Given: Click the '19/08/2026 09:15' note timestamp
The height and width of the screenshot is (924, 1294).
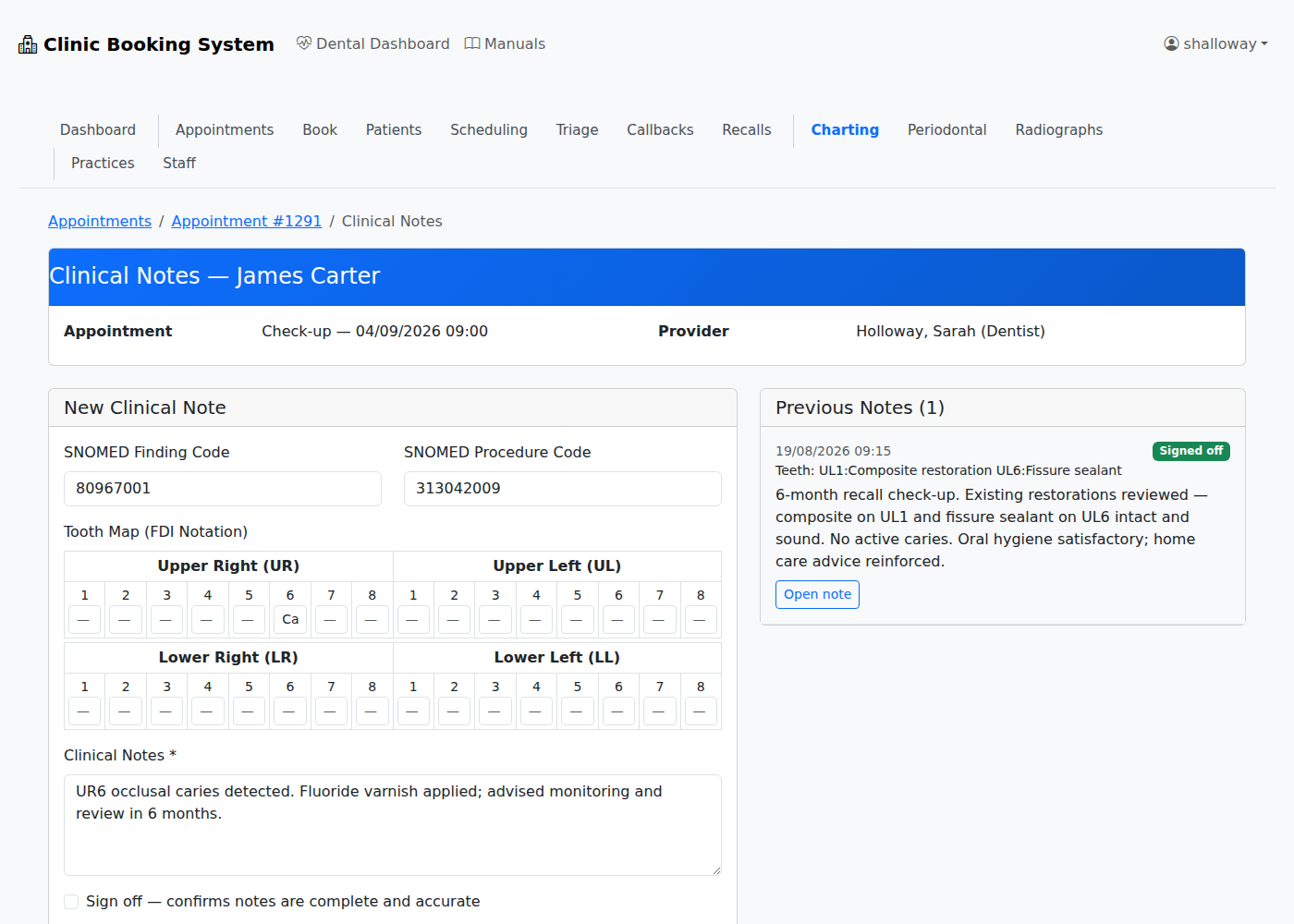Looking at the screenshot, I should [x=833, y=451].
